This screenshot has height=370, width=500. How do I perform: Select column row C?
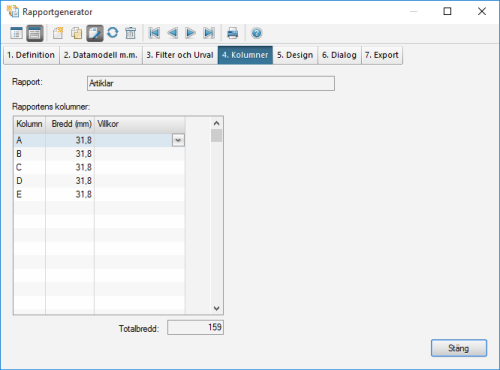[x=99, y=167]
